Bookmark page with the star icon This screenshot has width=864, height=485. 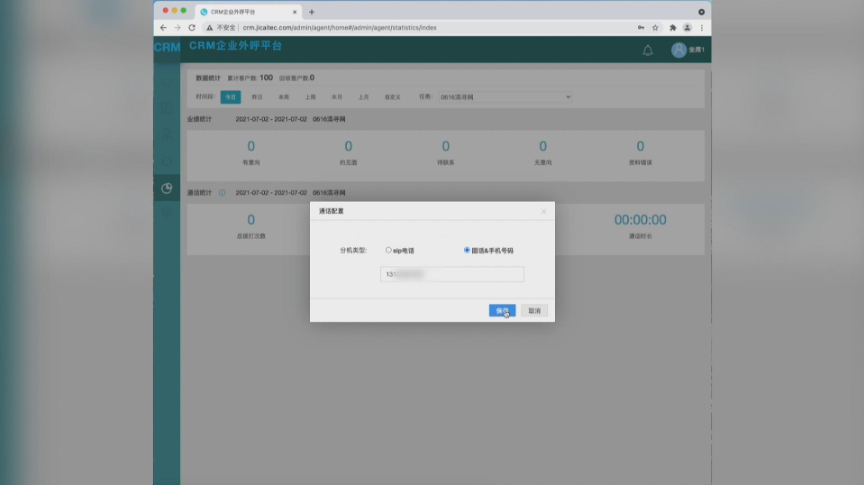(655, 28)
